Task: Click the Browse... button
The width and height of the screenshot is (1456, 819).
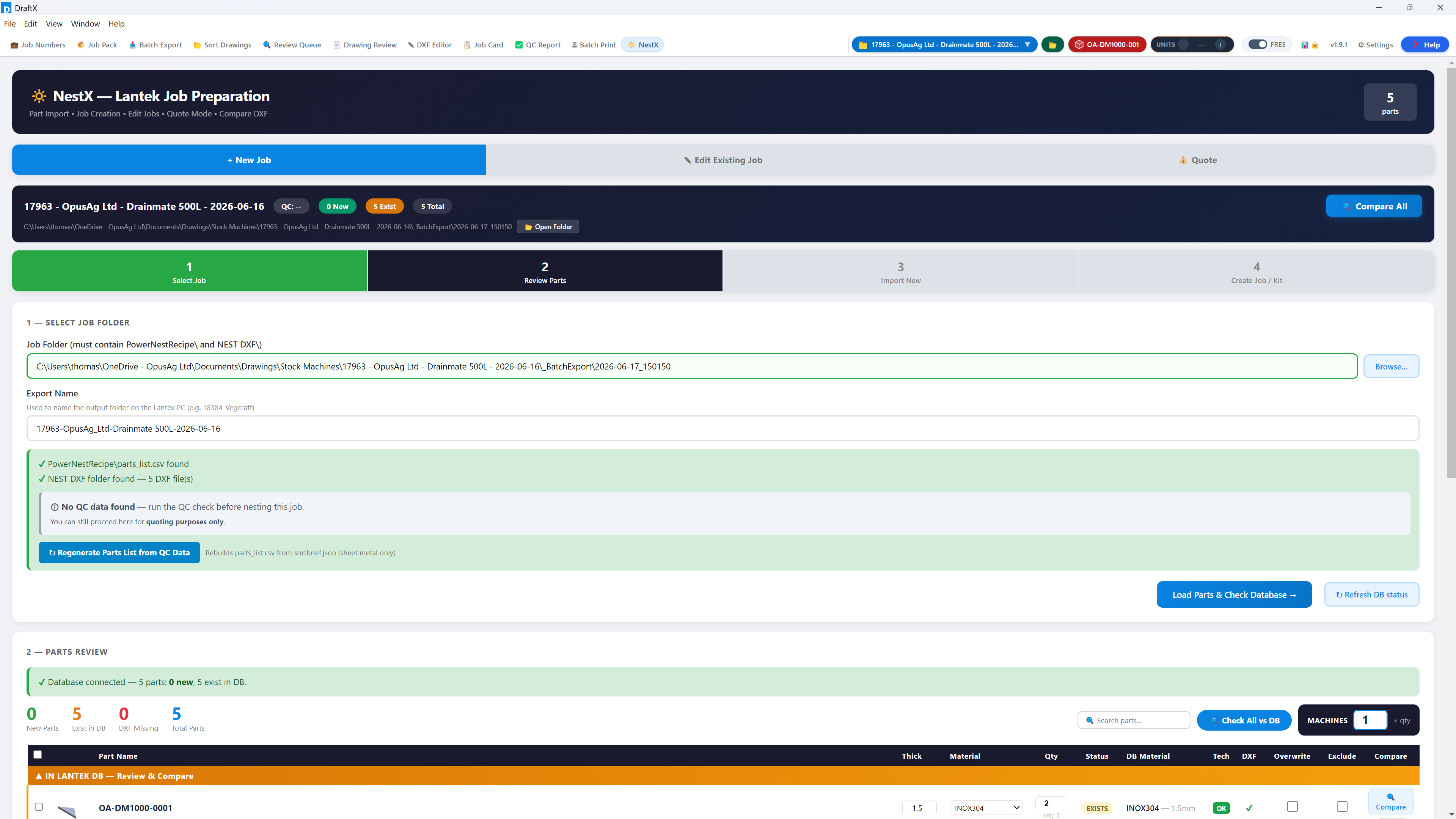Action: tap(1391, 366)
